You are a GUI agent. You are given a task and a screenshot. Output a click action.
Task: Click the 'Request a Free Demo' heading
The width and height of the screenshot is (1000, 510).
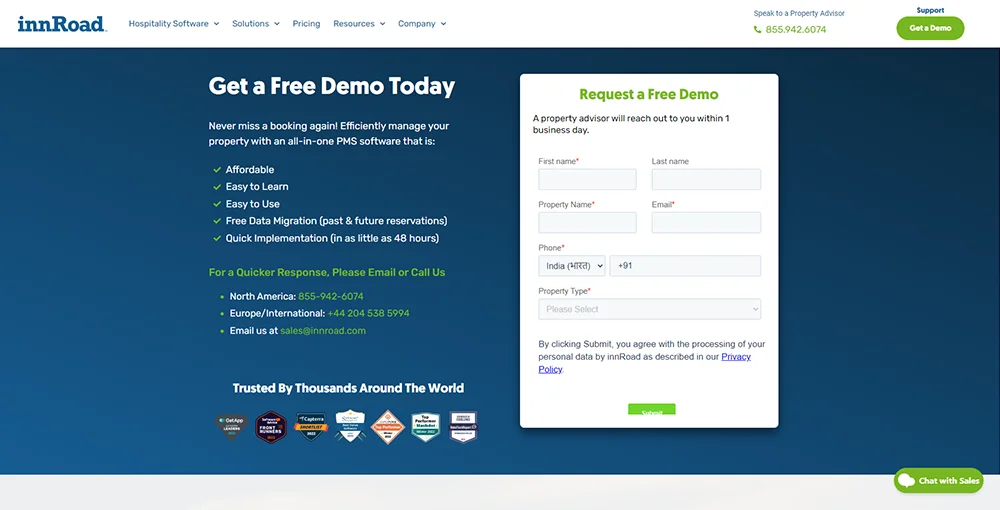tap(649, 94)
